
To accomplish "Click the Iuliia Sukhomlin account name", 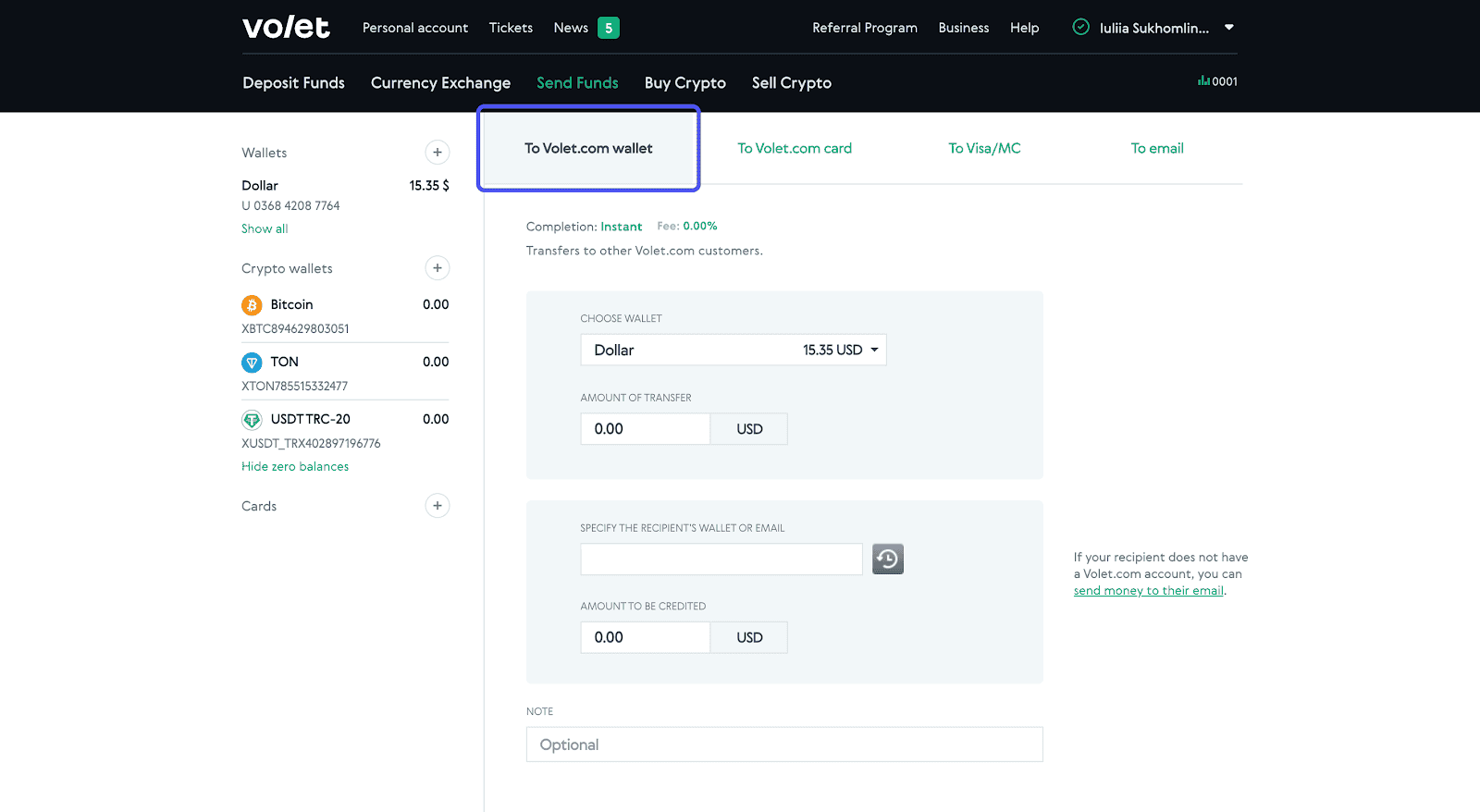I will [1153, 28].
